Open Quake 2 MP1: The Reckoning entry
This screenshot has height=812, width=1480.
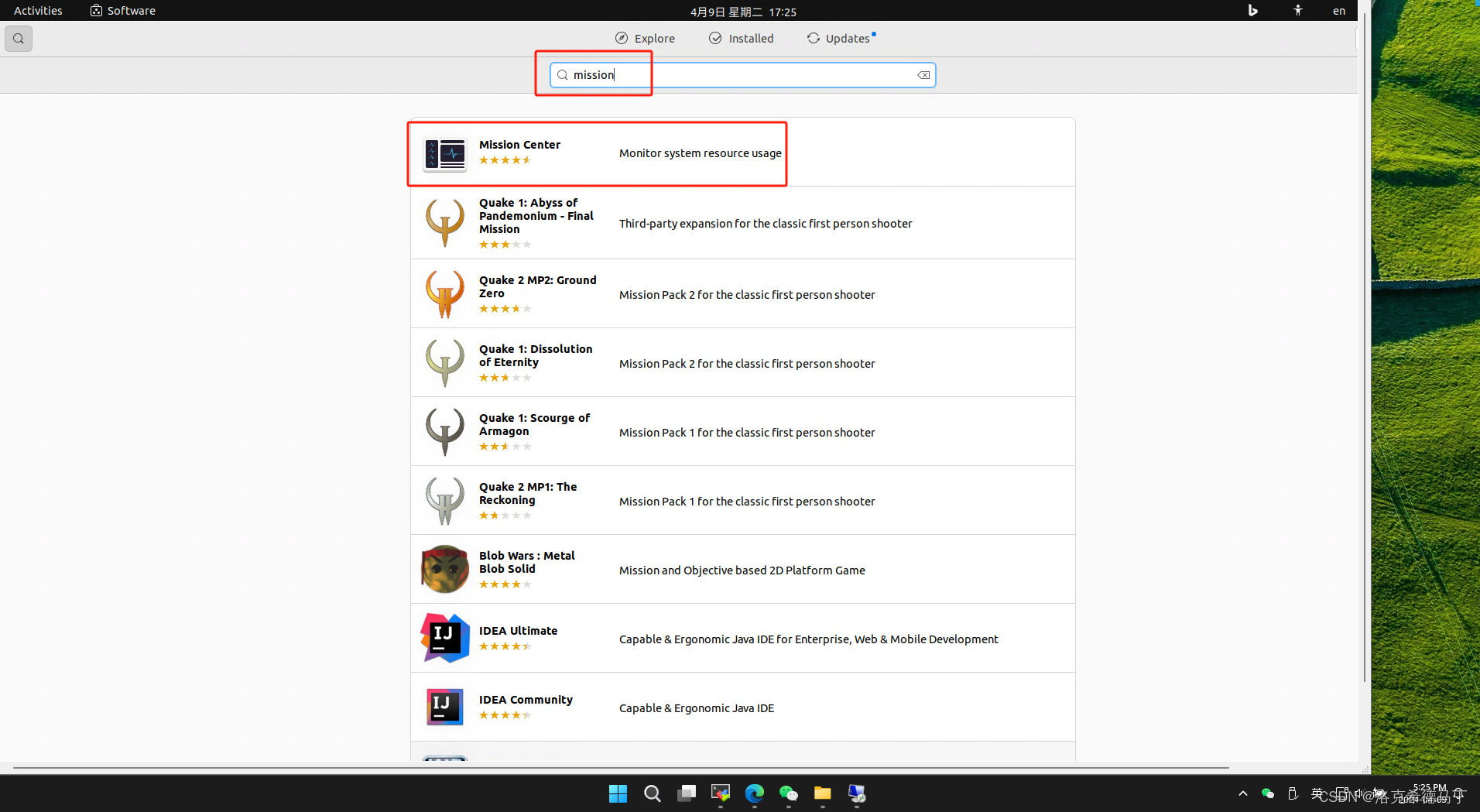742,500
